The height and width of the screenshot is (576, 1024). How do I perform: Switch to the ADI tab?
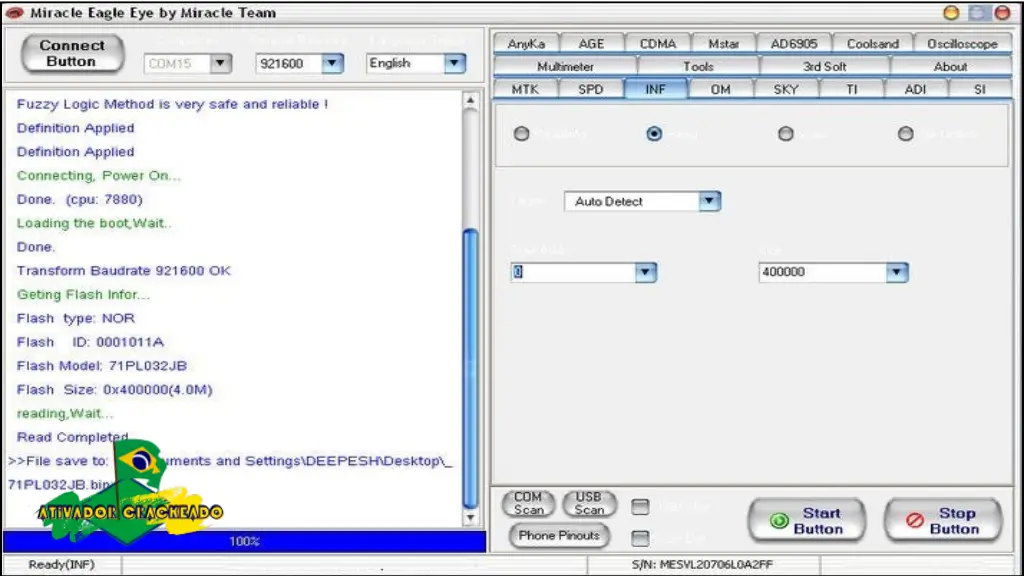(x=915, y=89)
